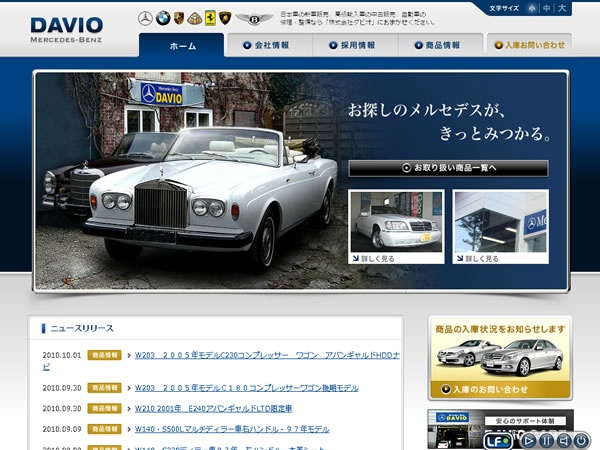
Task: Open the white Mercedes sedan thumbnail
Action: point(396,222)
